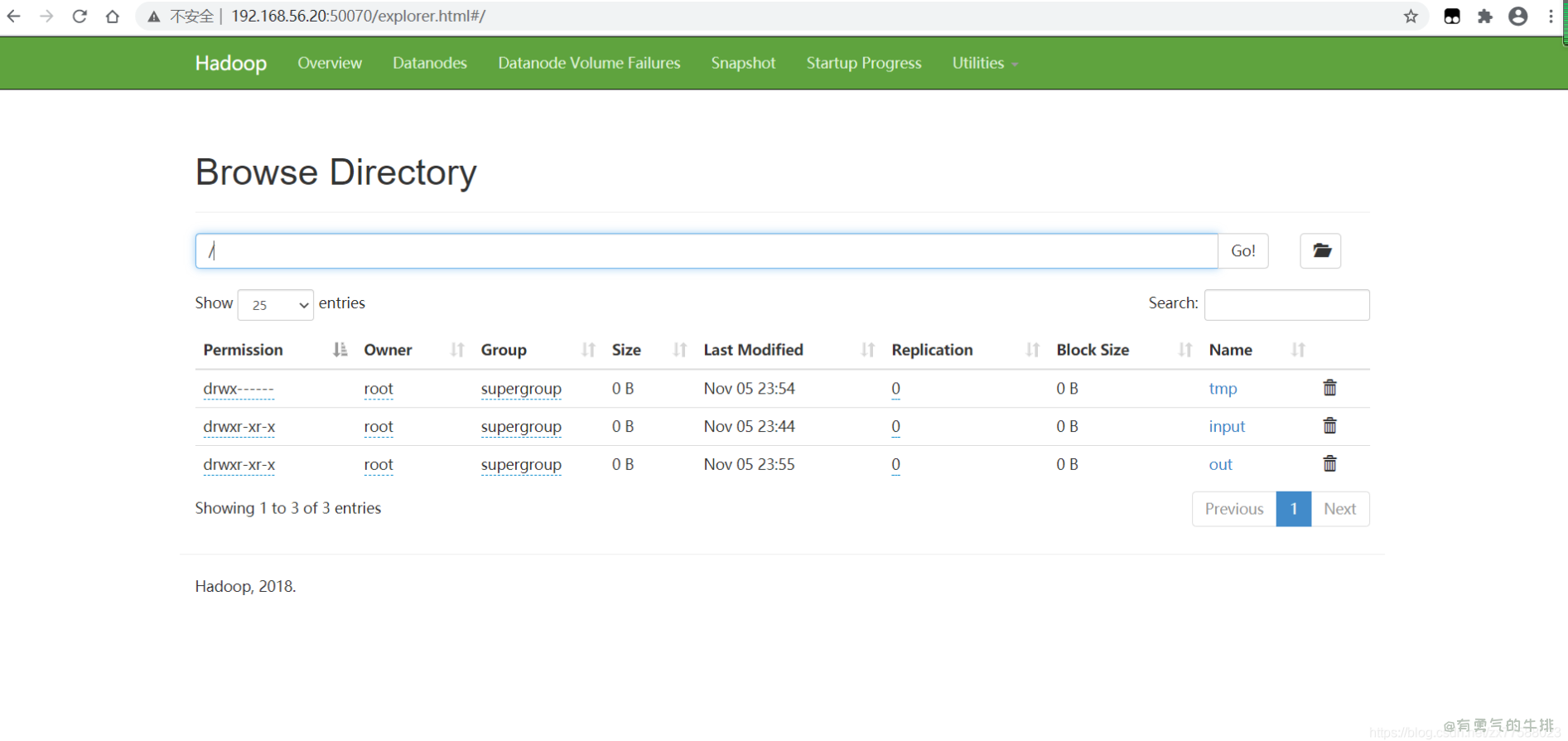Open Datanode Volume Failures in navbar

point(589,63)
